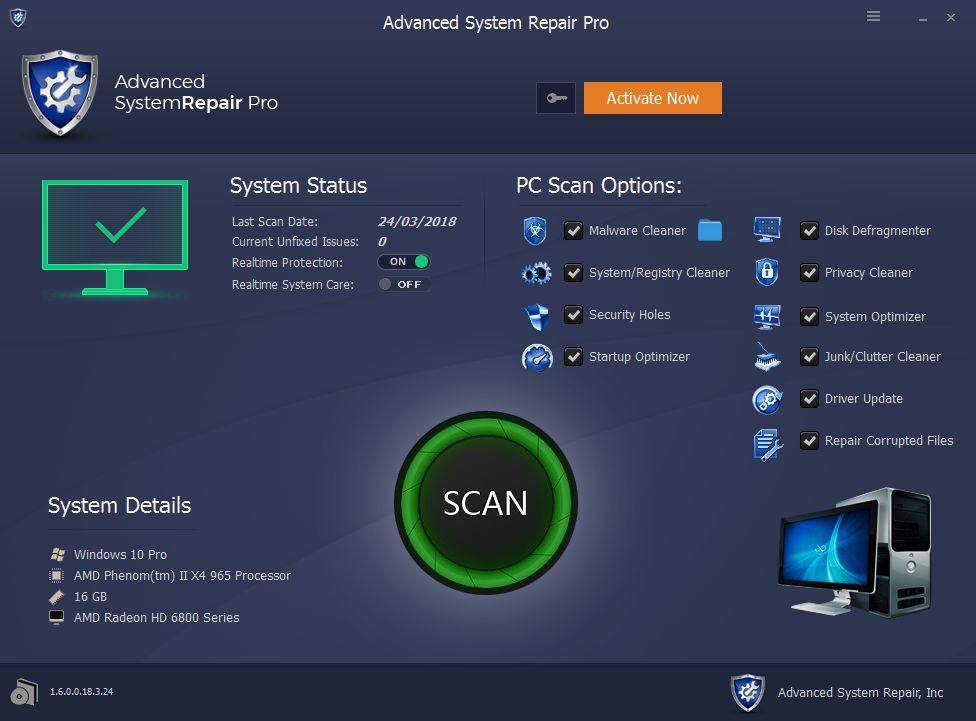Click the 16 GB memory text
The image size is (976, 721).
90,596
